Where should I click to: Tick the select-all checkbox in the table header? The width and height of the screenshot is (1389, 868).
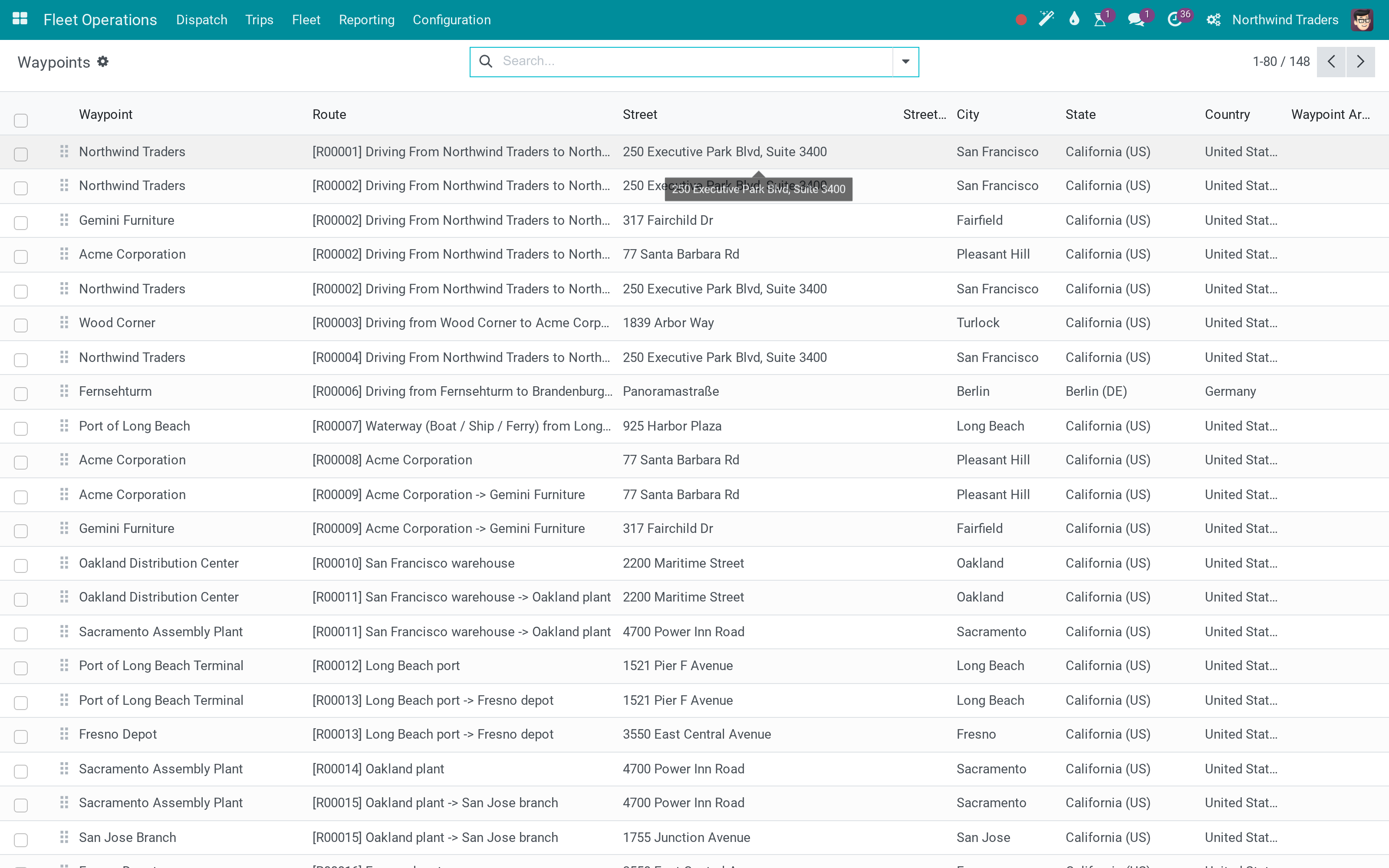[21, 120]
